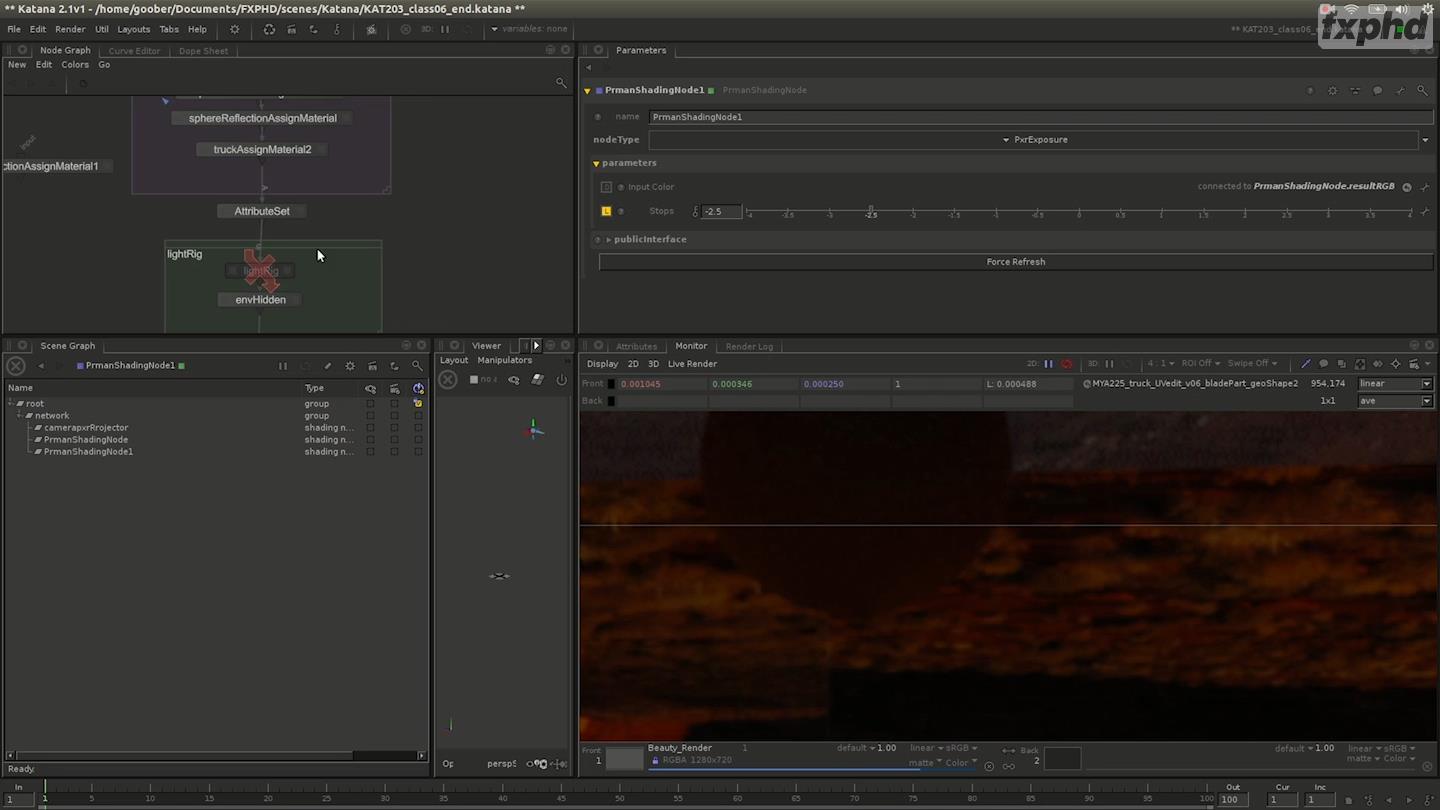Image resolution: width=1440 pixels, height=810 pixels.
Task: Expand the publicInterface section
Action: tap(608, 240)
